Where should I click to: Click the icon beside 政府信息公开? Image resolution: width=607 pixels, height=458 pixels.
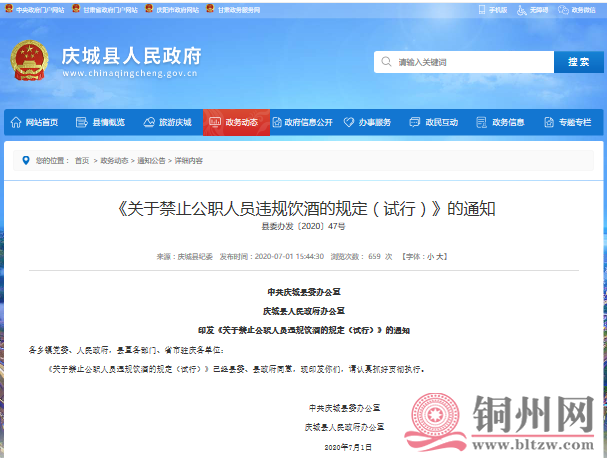click(x=277, y=122)
